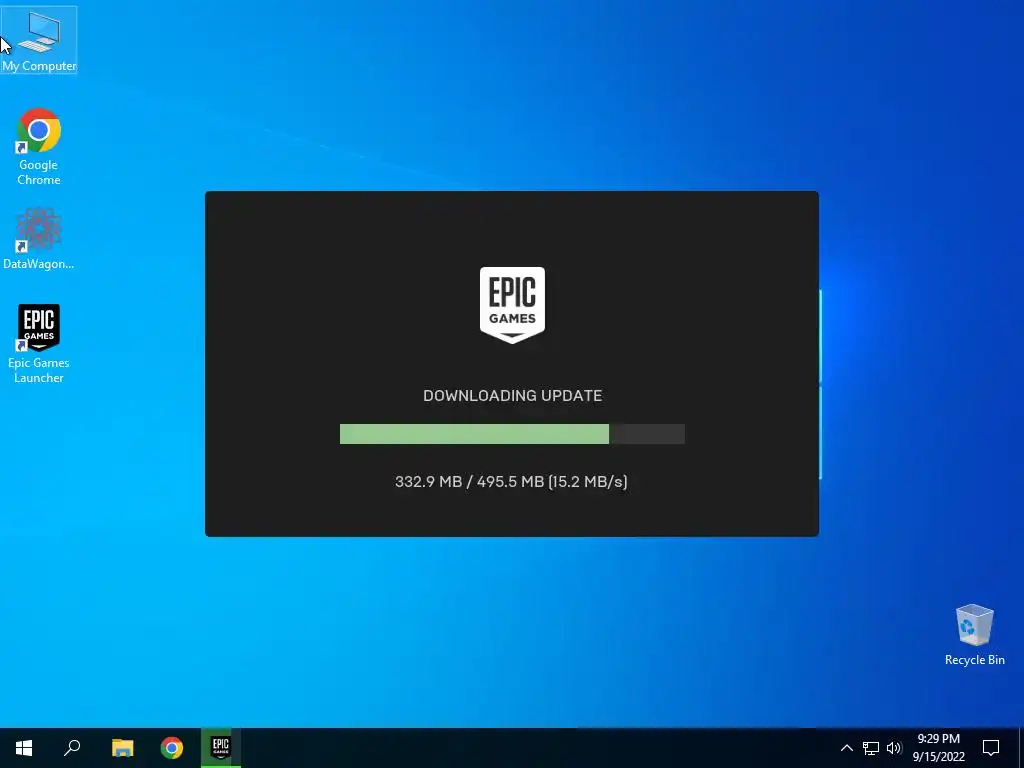Select the Google Chrome desktop shortcut

pos(39,148)
